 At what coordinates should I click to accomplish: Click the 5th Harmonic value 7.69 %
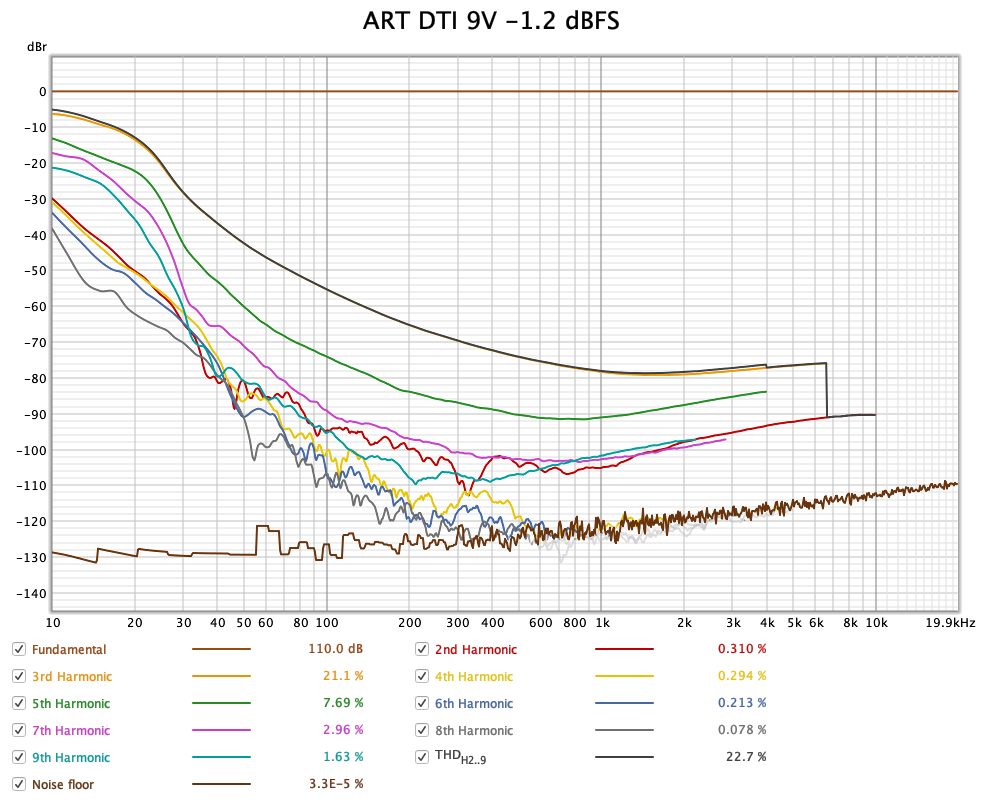click(x=343, y=703)
